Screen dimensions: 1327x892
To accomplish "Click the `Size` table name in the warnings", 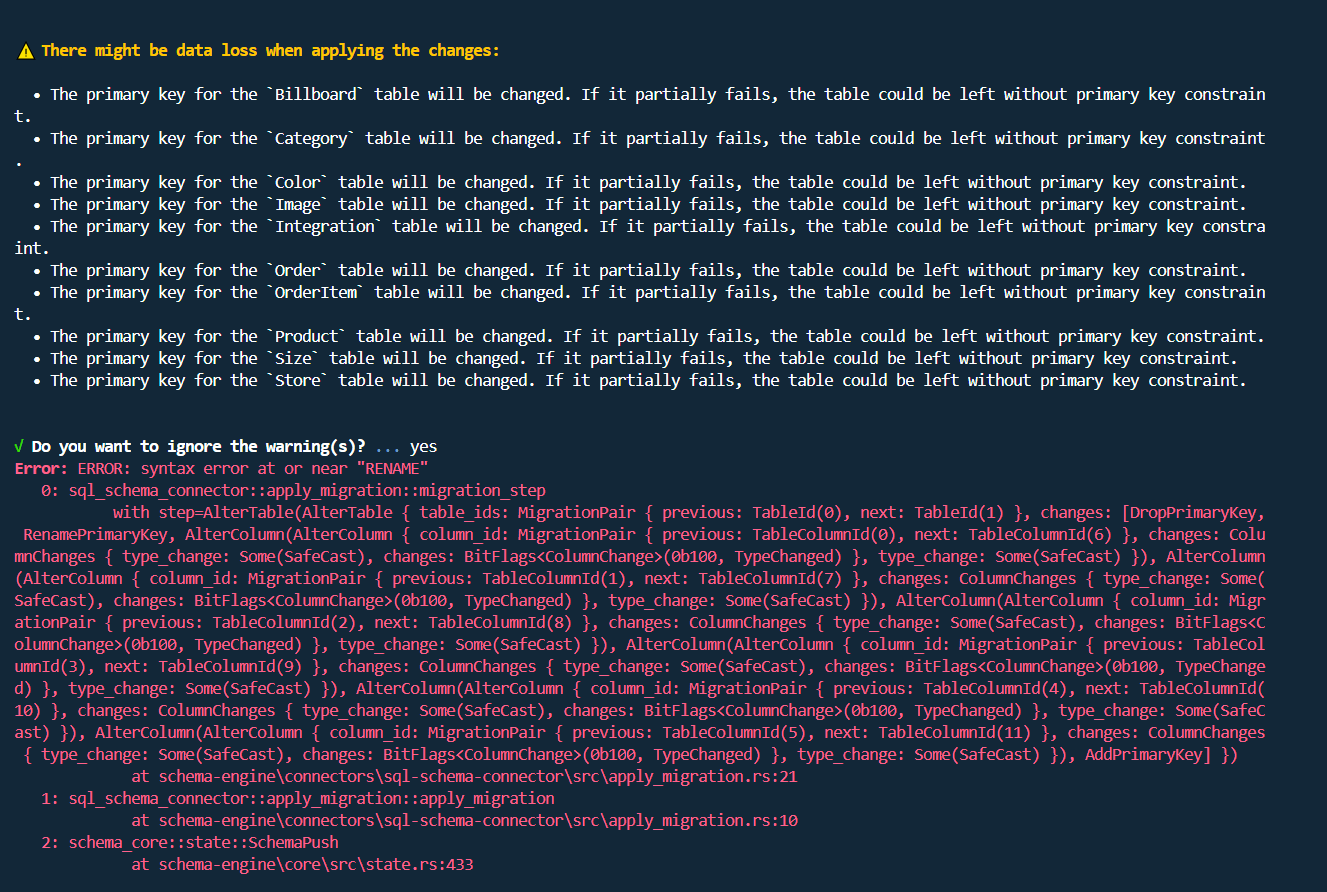I will 293,358.
